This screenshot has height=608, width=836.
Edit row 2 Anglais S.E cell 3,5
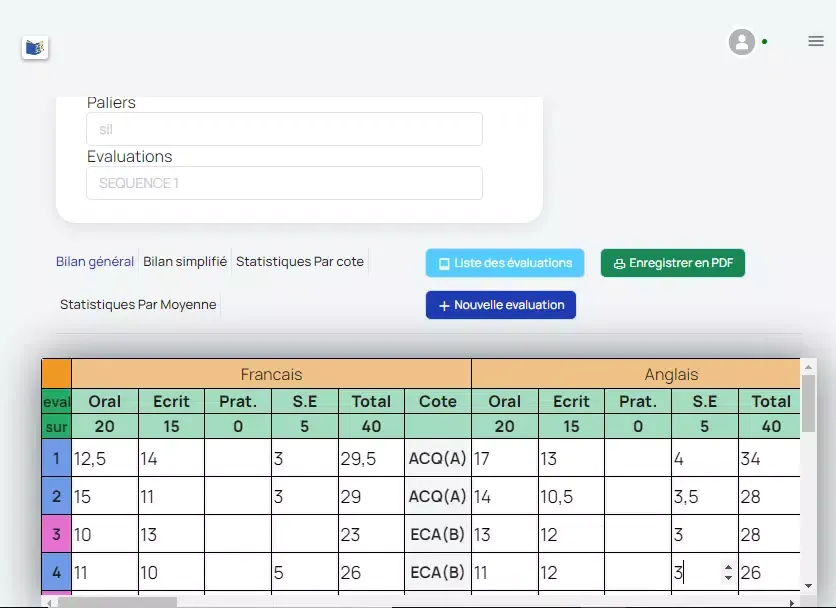(705, 496)
